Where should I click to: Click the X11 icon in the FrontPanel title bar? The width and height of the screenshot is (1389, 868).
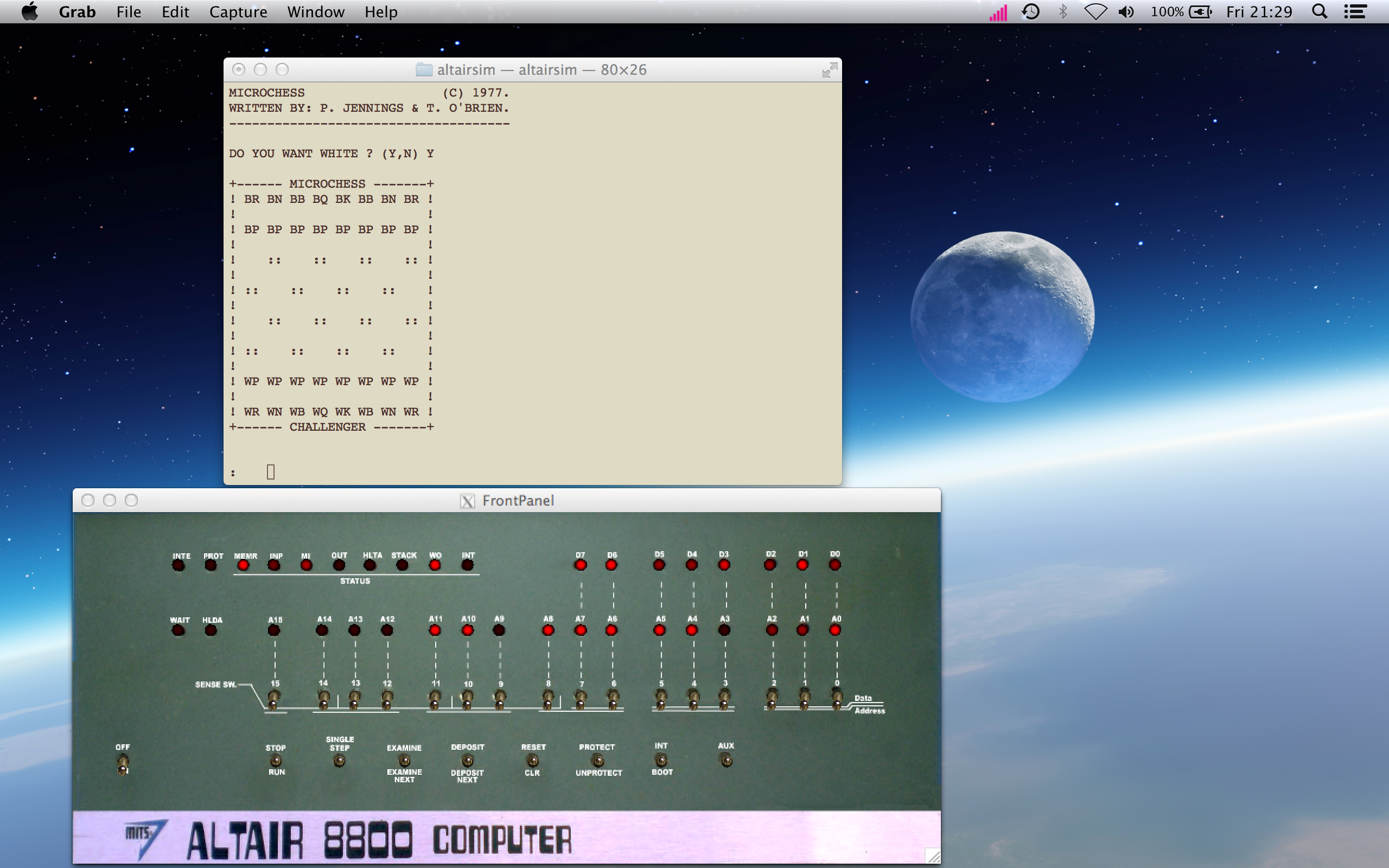pos(466,500)
